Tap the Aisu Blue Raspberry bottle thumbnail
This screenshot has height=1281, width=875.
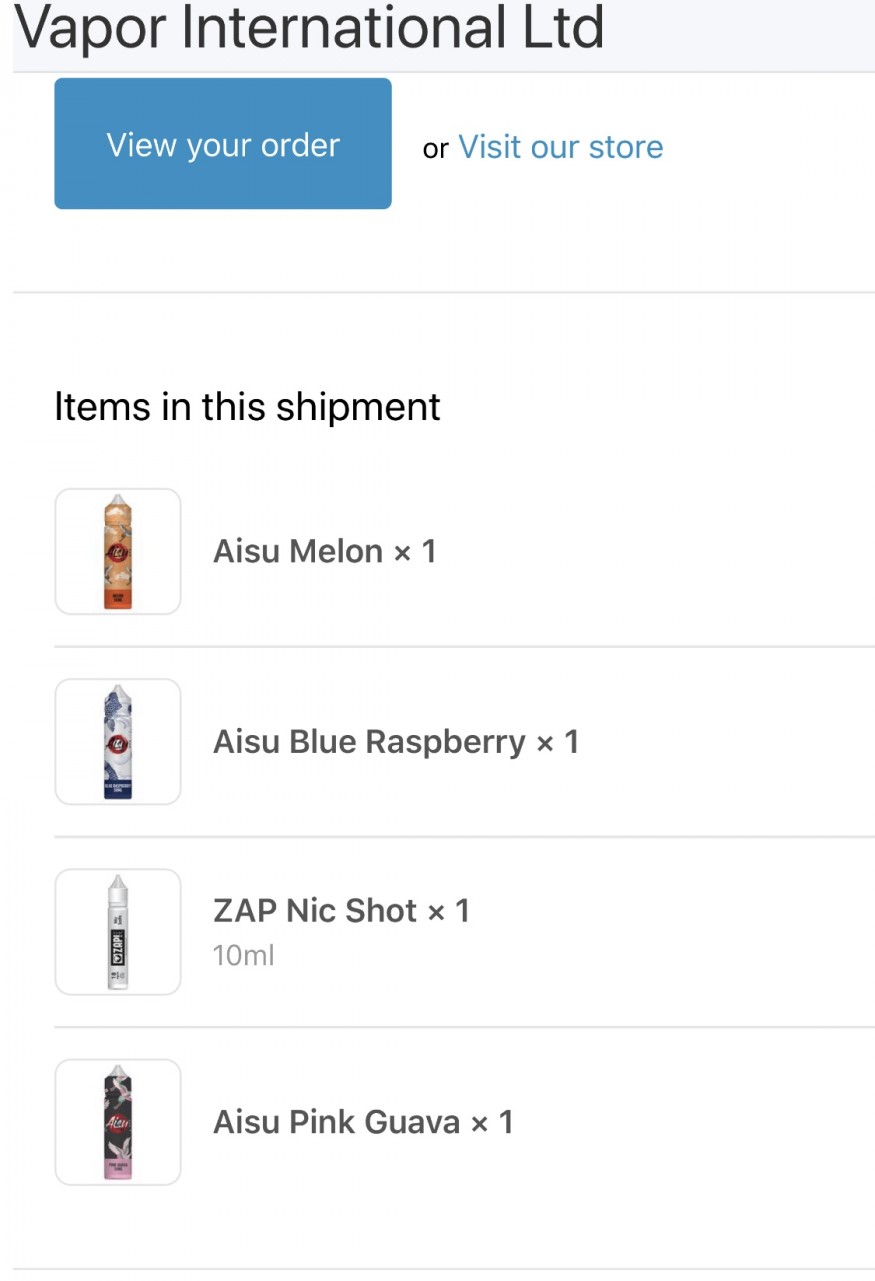coord(118,741)
